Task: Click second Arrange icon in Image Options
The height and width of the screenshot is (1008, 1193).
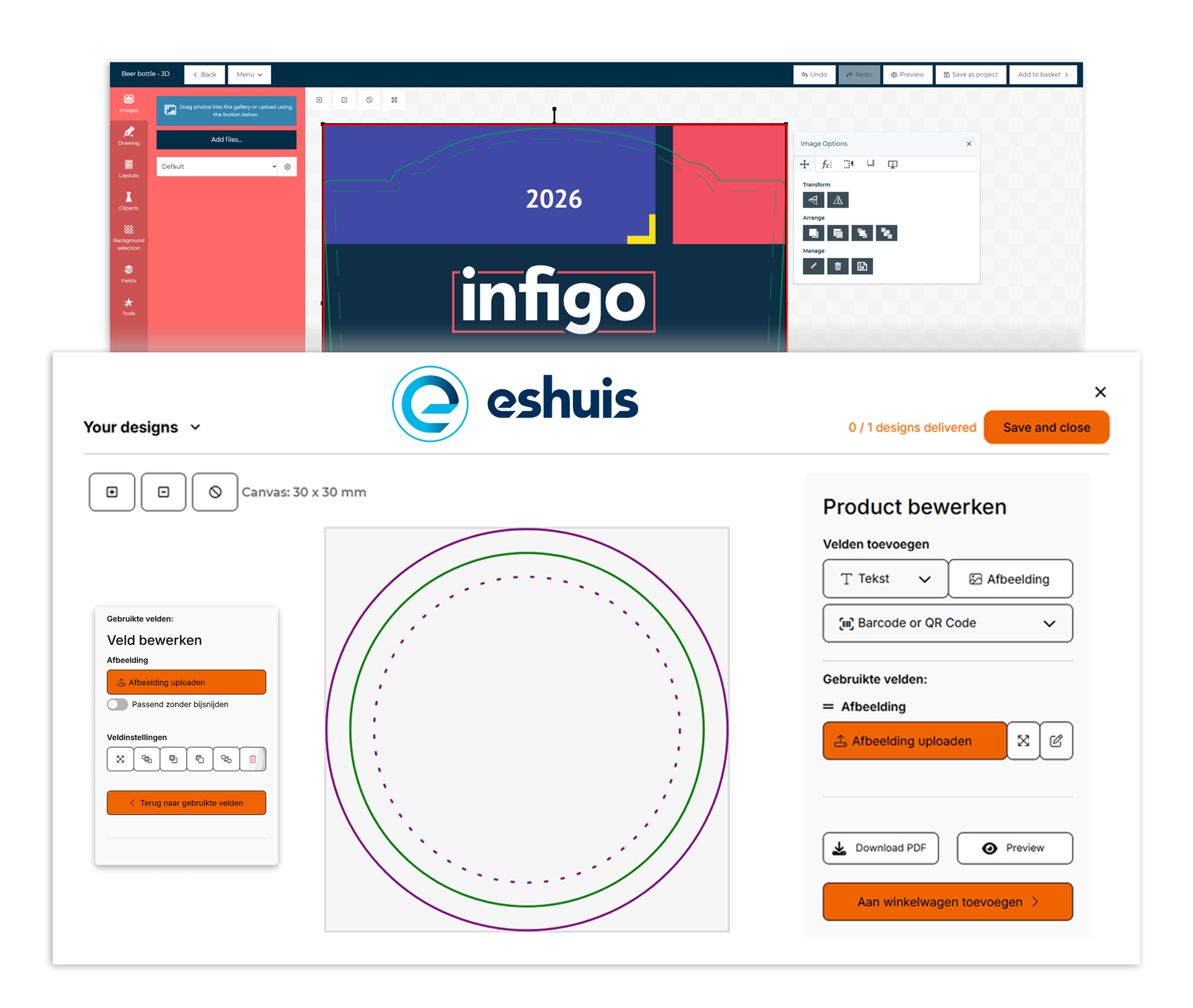Action: point(838,233)
